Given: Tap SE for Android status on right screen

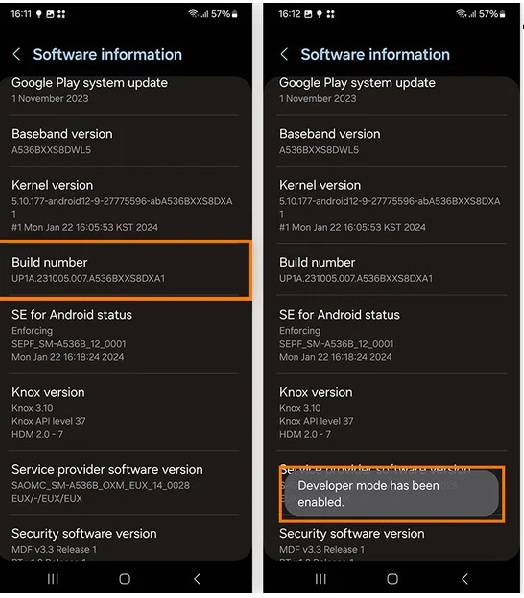Looking at the screenshot, I should (x=392, y=335).
